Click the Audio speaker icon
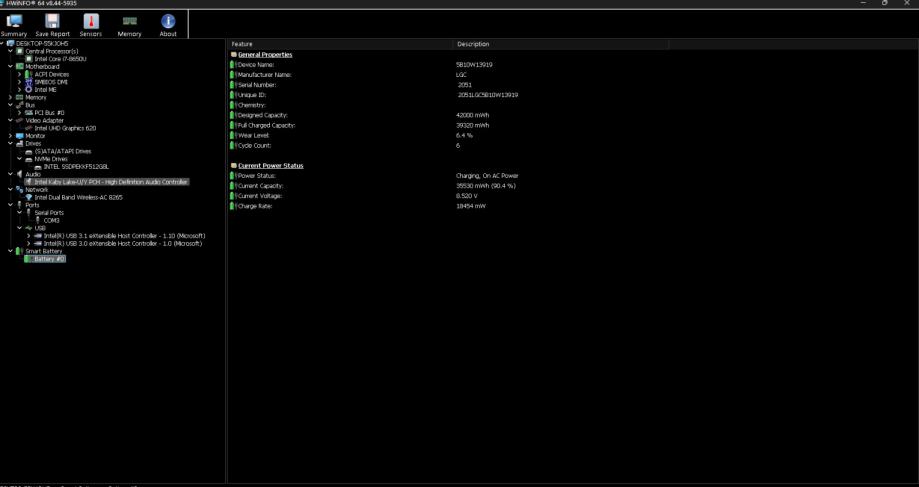 20,174
